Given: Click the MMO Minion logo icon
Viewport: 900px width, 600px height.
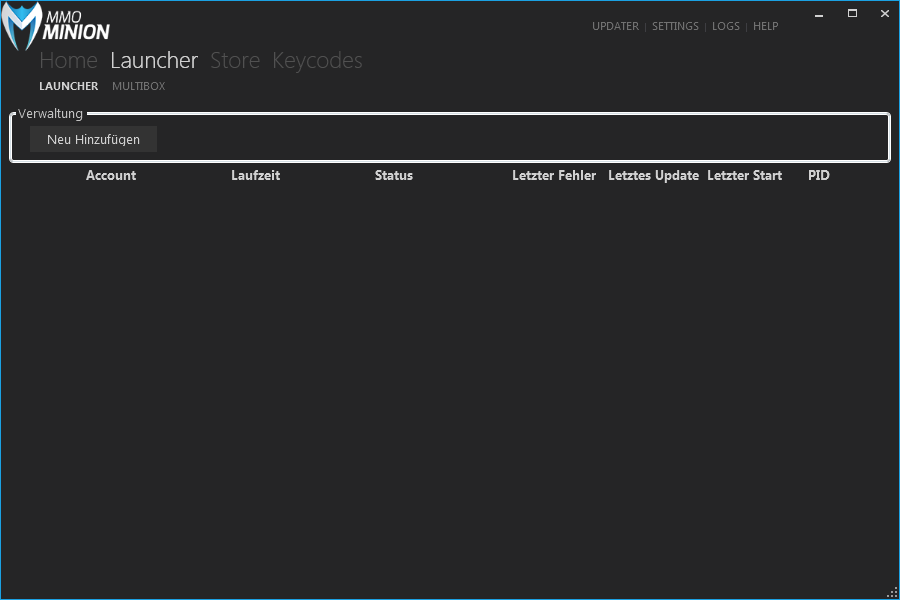Looking at the screenshot, I should pyautogui.click(x=22, y=26).
